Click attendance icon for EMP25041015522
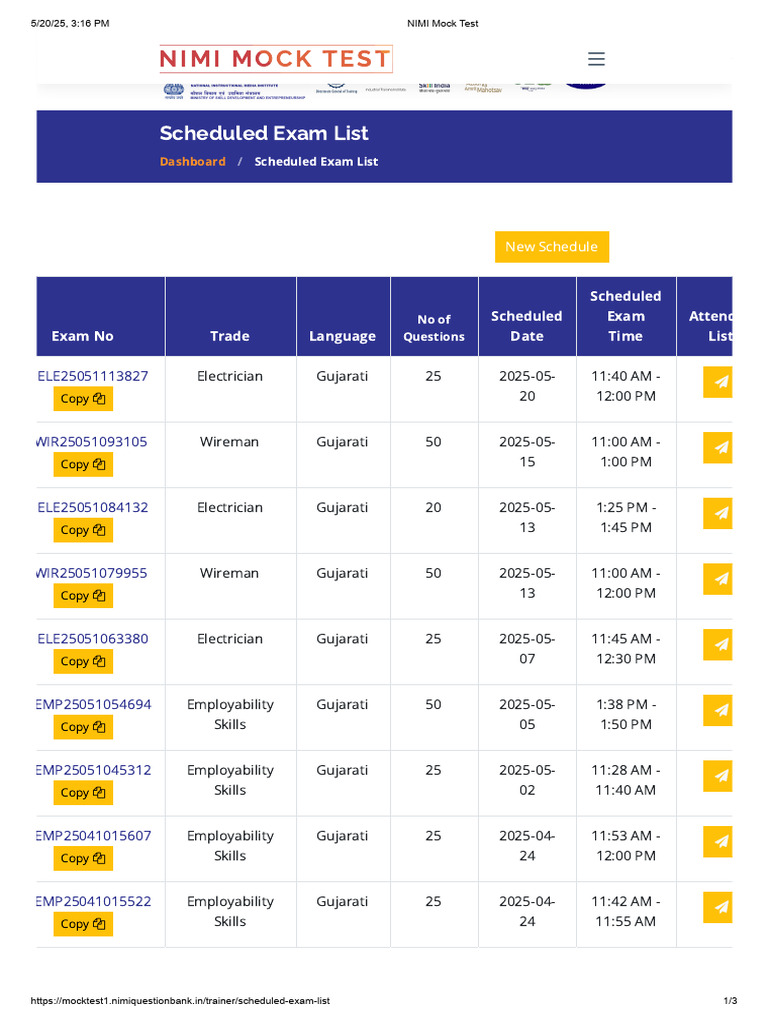The width and height of the screenshot is (768, 1024). 719,907
